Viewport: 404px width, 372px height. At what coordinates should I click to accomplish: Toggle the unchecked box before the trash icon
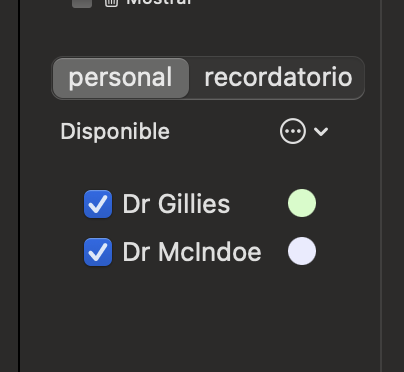coord(82,3)
